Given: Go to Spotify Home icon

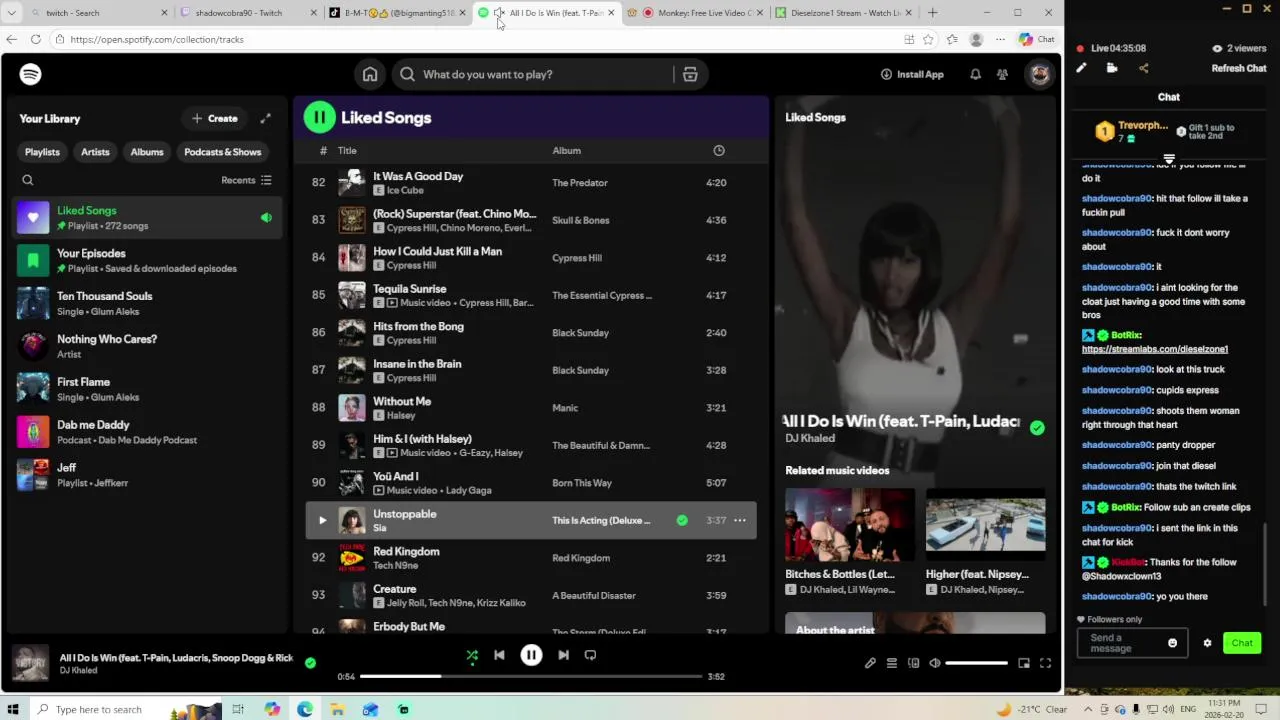Looking at the screenshot, I should [x=370, y=74].
